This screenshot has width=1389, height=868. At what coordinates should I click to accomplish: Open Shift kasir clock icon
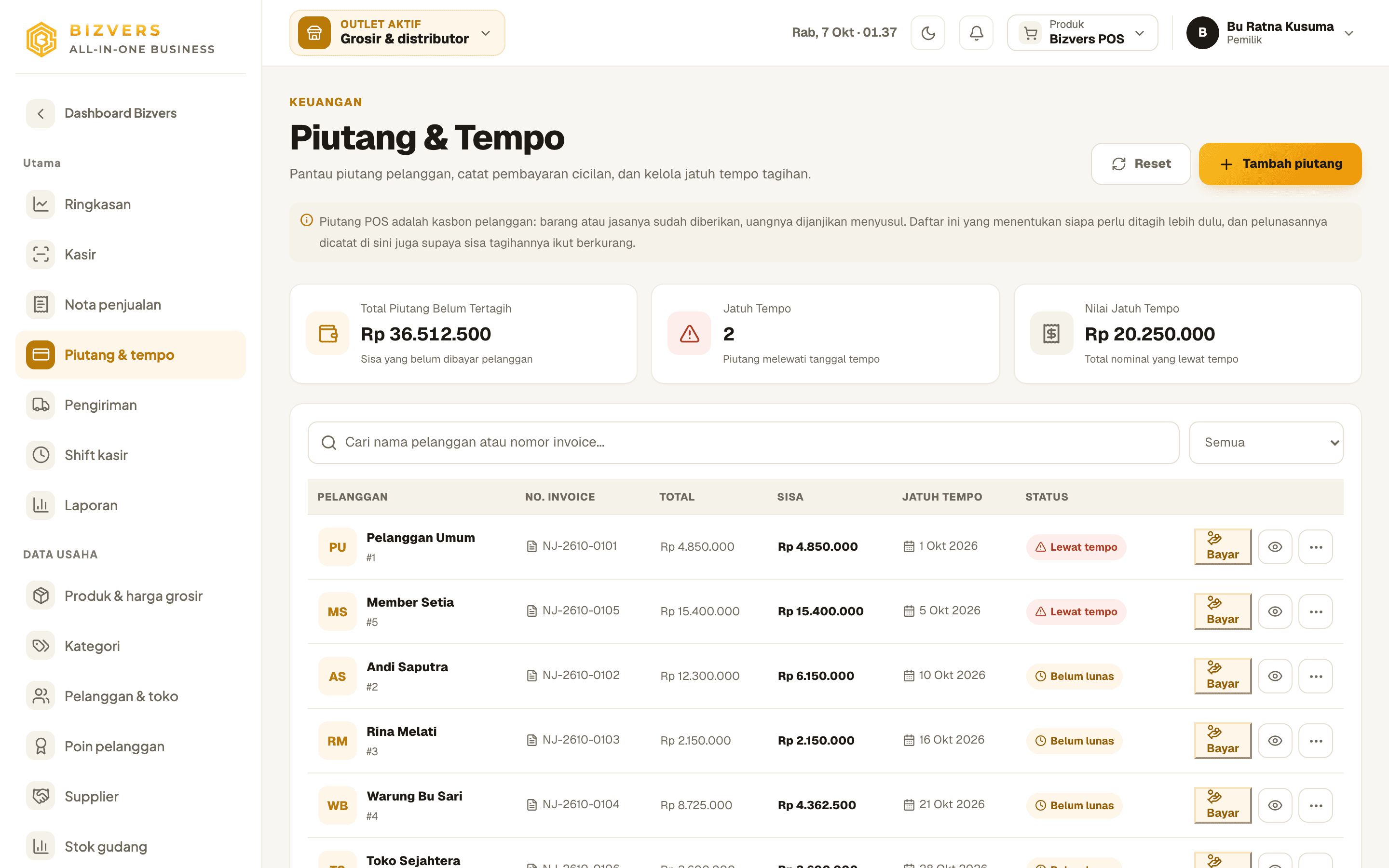pos(40,455)
